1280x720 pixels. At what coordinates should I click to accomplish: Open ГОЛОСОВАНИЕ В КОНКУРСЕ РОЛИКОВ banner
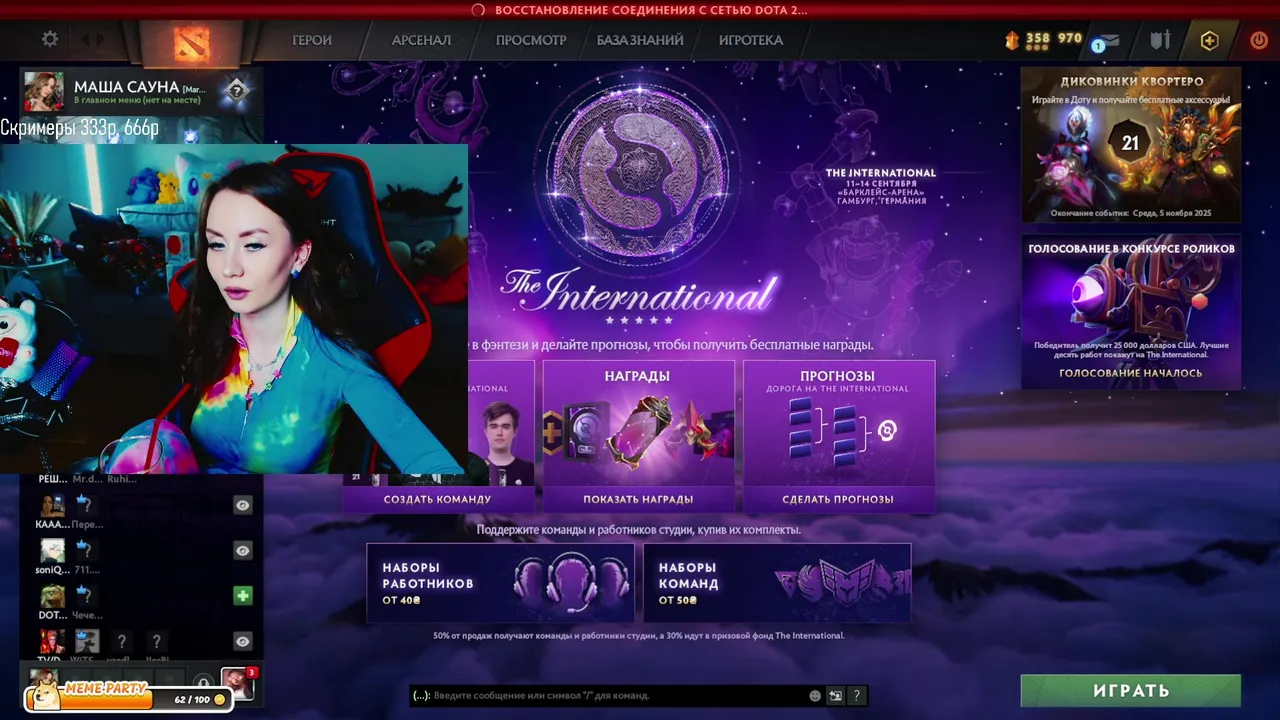(x=1131, y=311)
